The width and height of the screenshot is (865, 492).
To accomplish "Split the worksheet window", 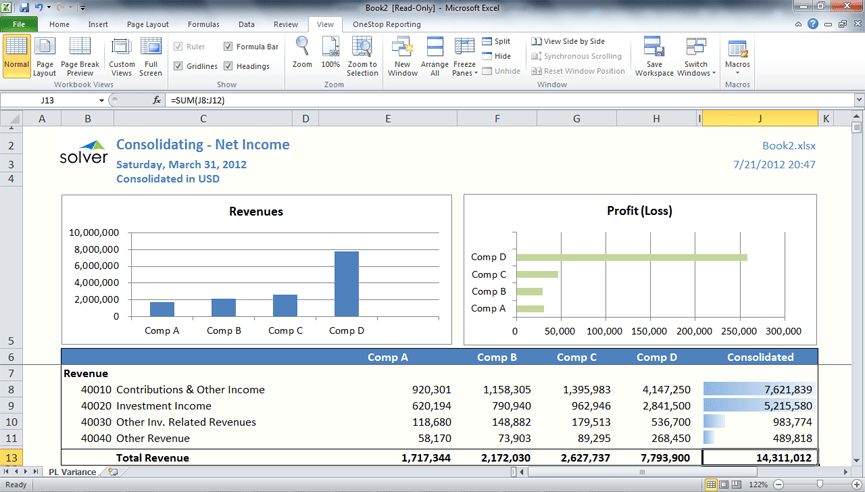I will (x=496, y=41).
